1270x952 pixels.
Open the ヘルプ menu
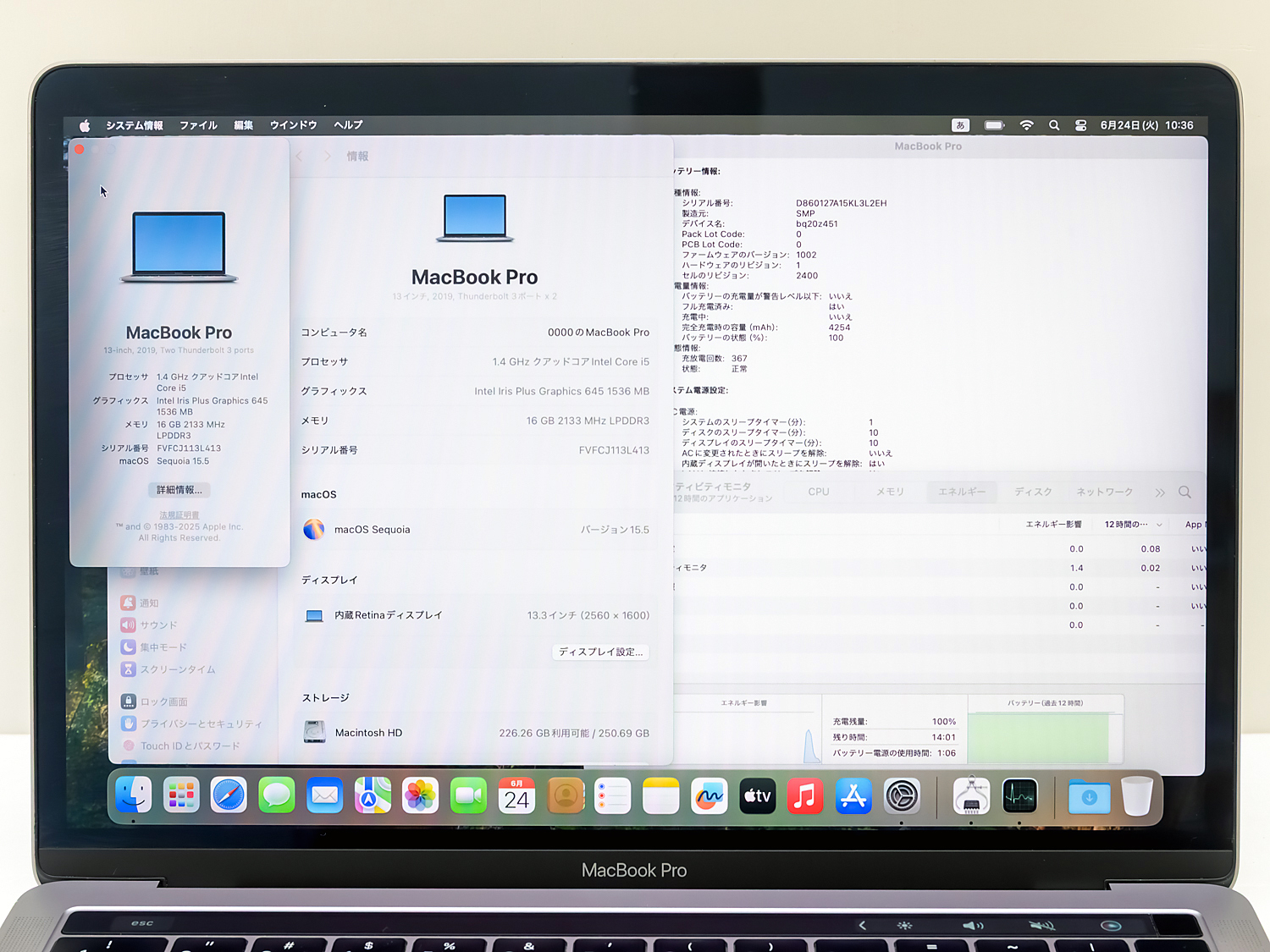tap(348, 125)
